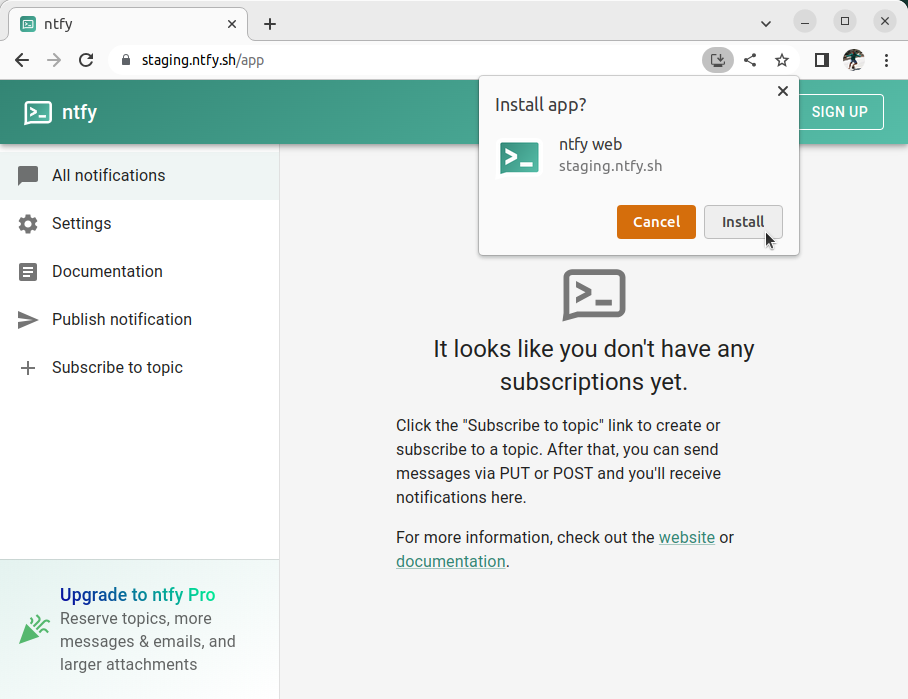
Task: Open Documentation from the sidebar
Action: click(107, 271)
